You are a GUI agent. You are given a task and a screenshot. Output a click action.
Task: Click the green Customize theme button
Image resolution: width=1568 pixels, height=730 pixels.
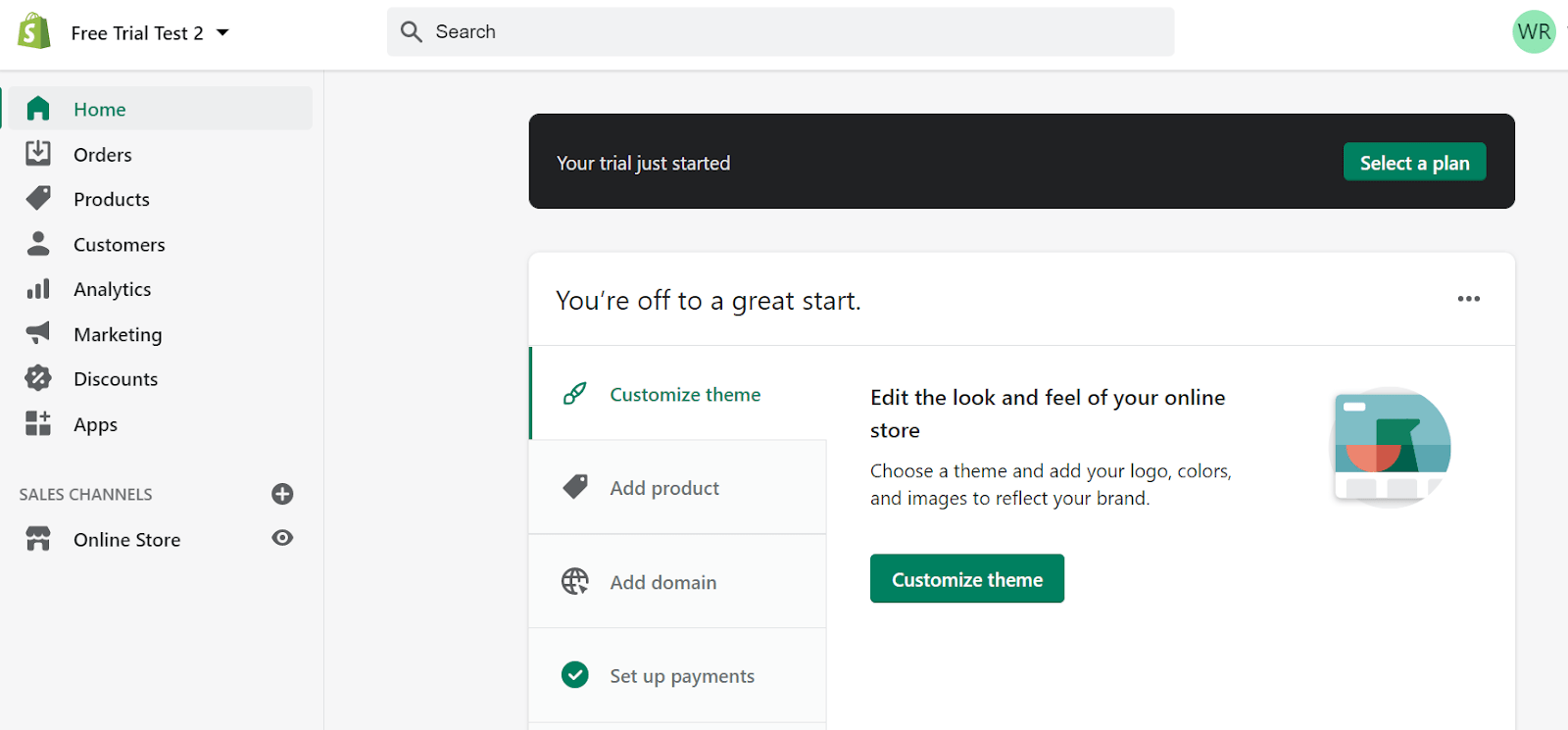[966, 579]
